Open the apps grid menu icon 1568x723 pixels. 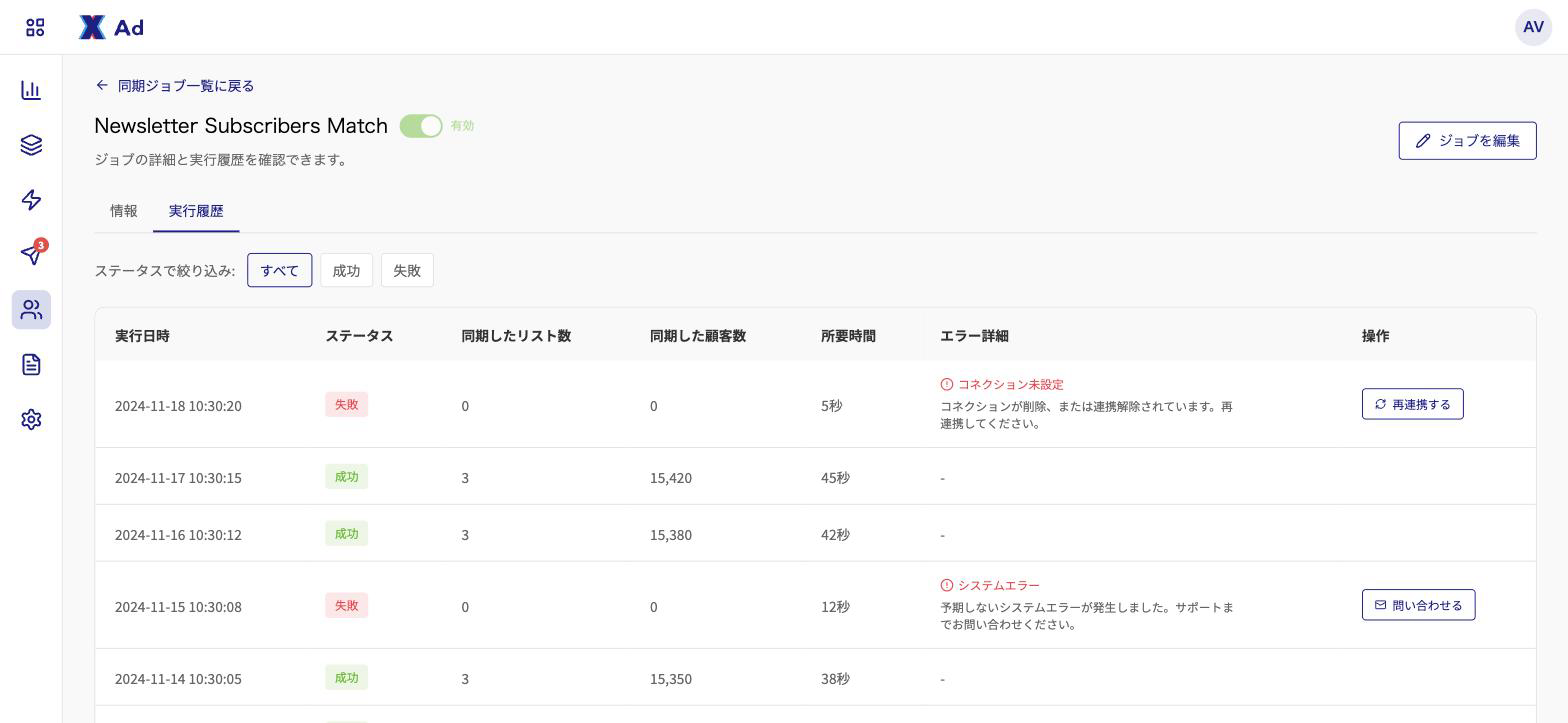point(35,27)
